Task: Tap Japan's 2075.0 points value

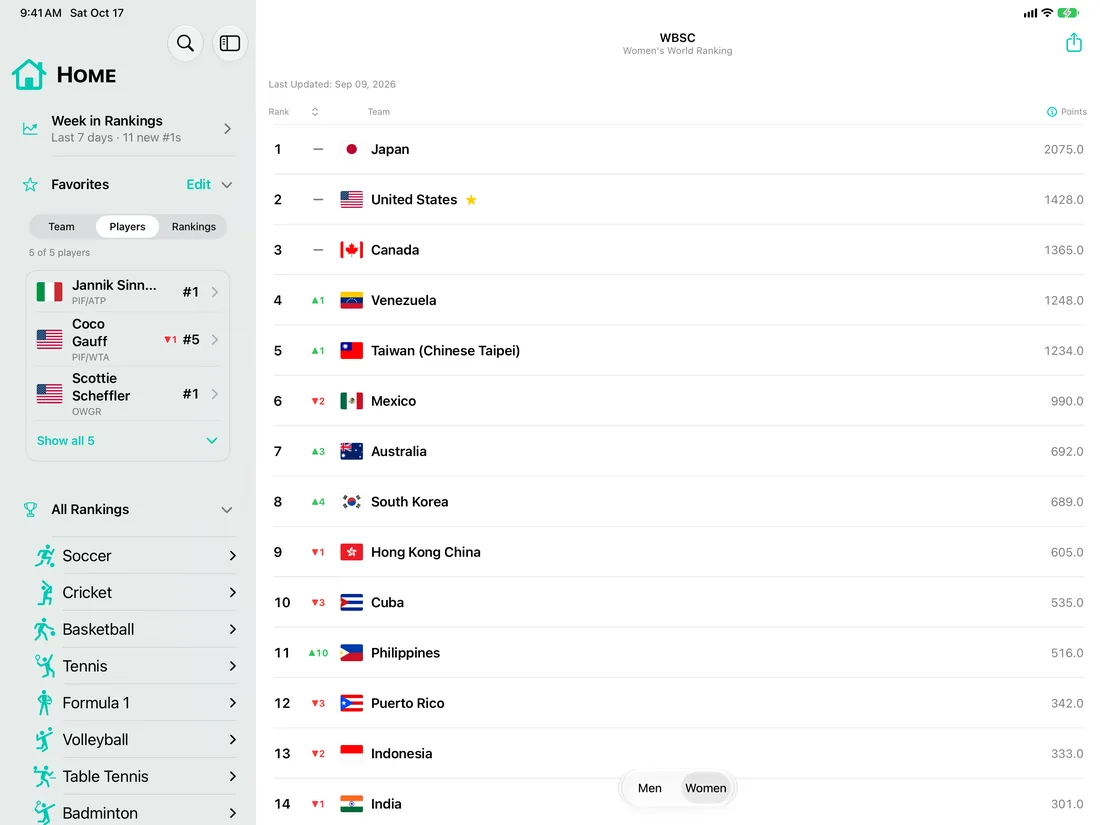Action: pos(1063,149)
